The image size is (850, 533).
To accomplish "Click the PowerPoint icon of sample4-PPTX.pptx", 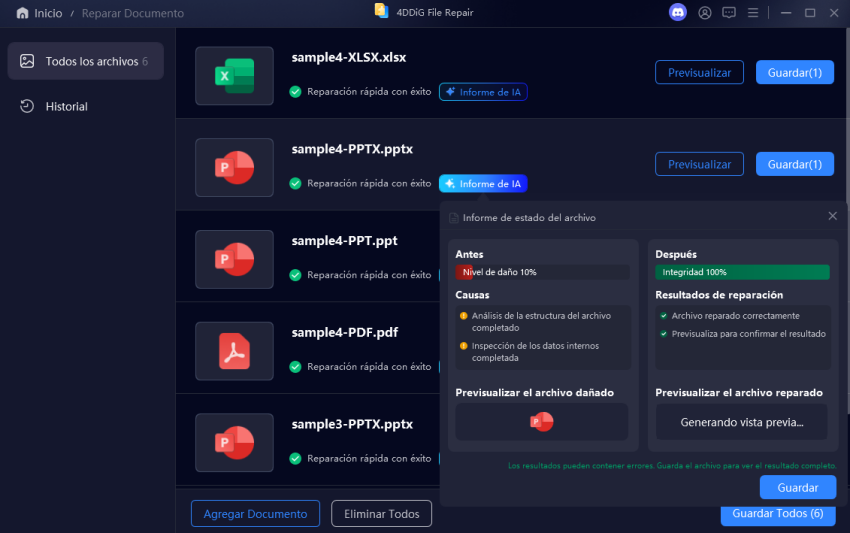I will point(234,168).
